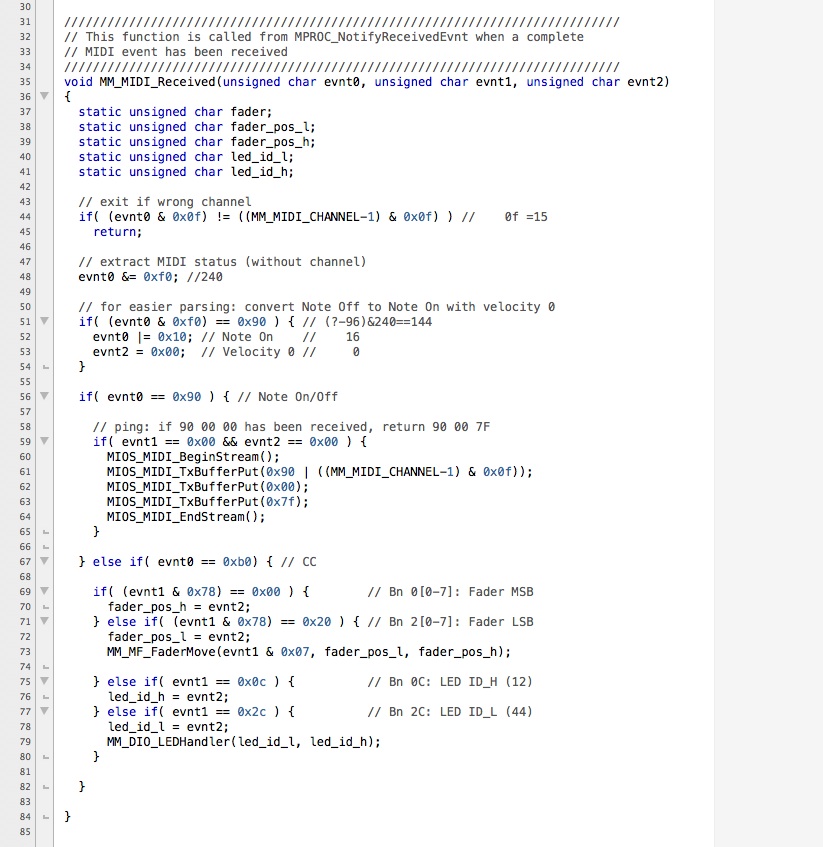The height and width of the screenshot is (847, 823).
Task: Fold the Fader LSB block at line 71
Action: [x=45, y=621]
